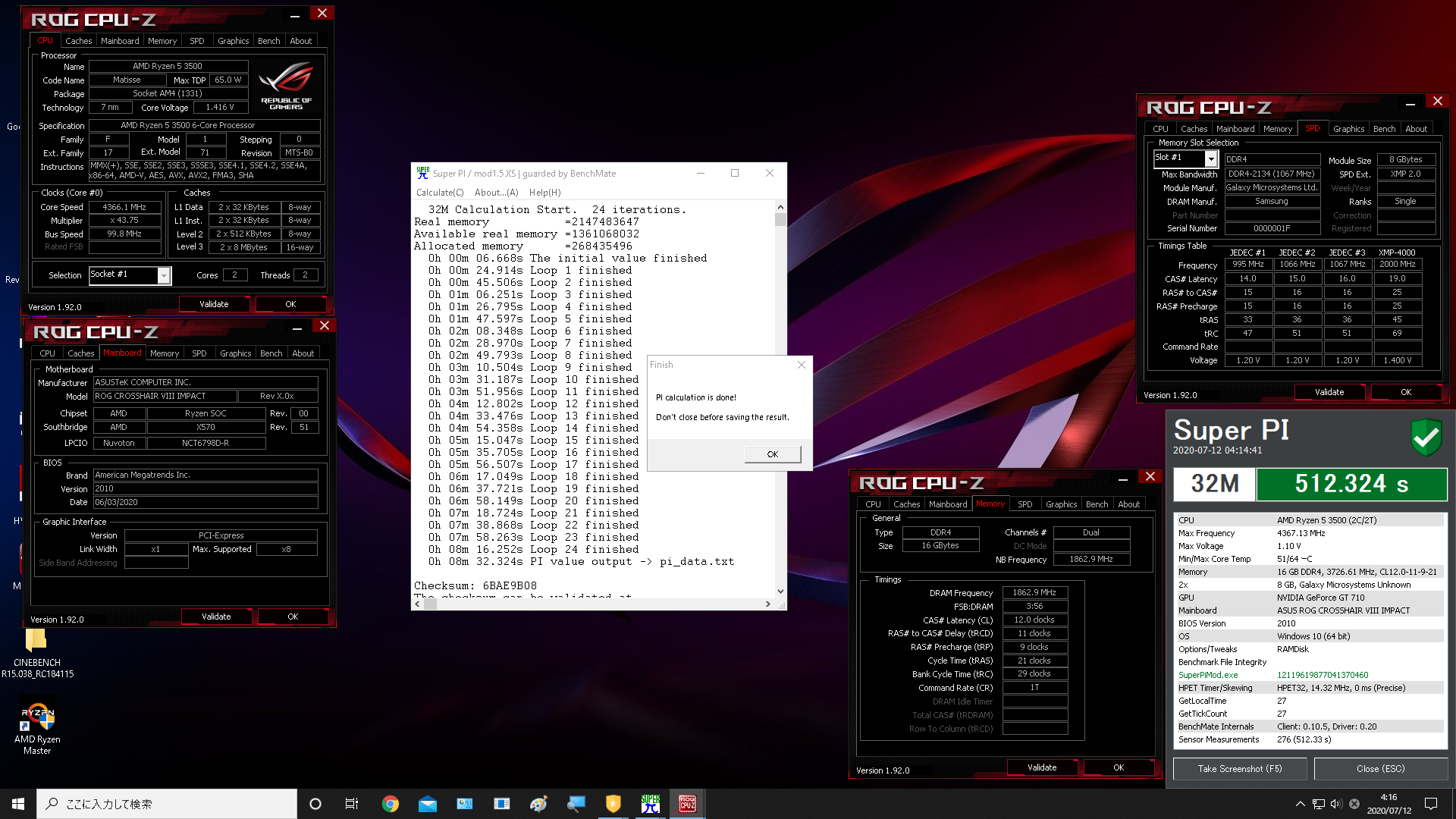Screen dimensions: 1456x819
Task: Click the Core Speed 4366.1 MHz field
Action: pyautogui.click(x=125, y=207)
